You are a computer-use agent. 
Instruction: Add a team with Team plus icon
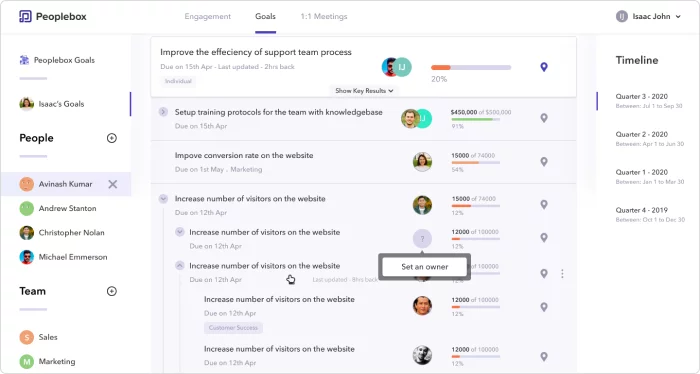[x=112, y=291]
